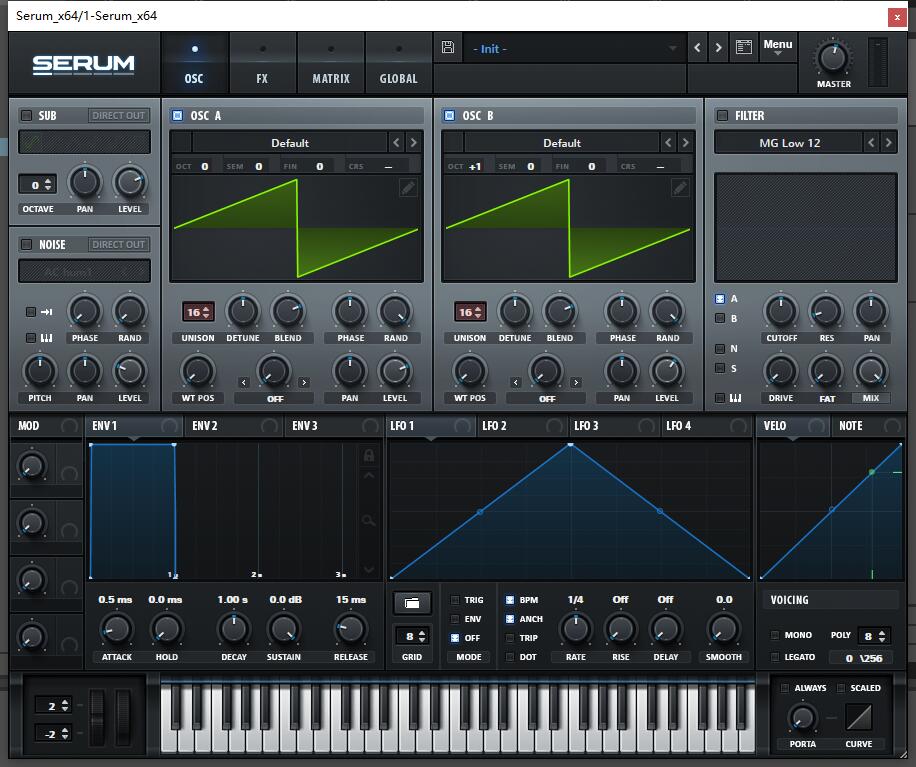Click OSC B warp mode right arrow
The image size is (916, 767).
coord(576,383)
